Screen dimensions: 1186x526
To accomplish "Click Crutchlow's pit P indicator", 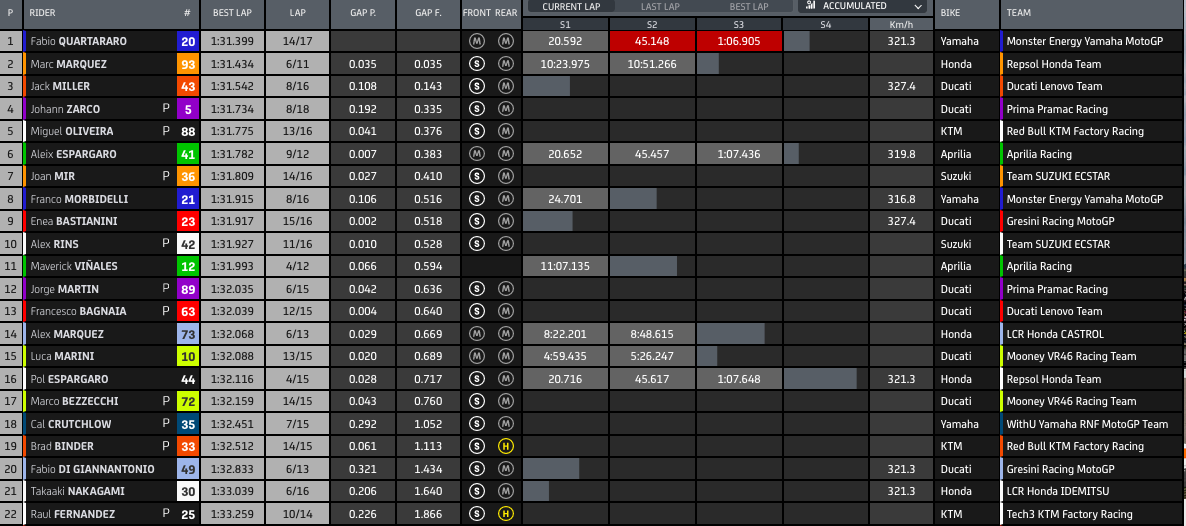I will pos(166,424).
